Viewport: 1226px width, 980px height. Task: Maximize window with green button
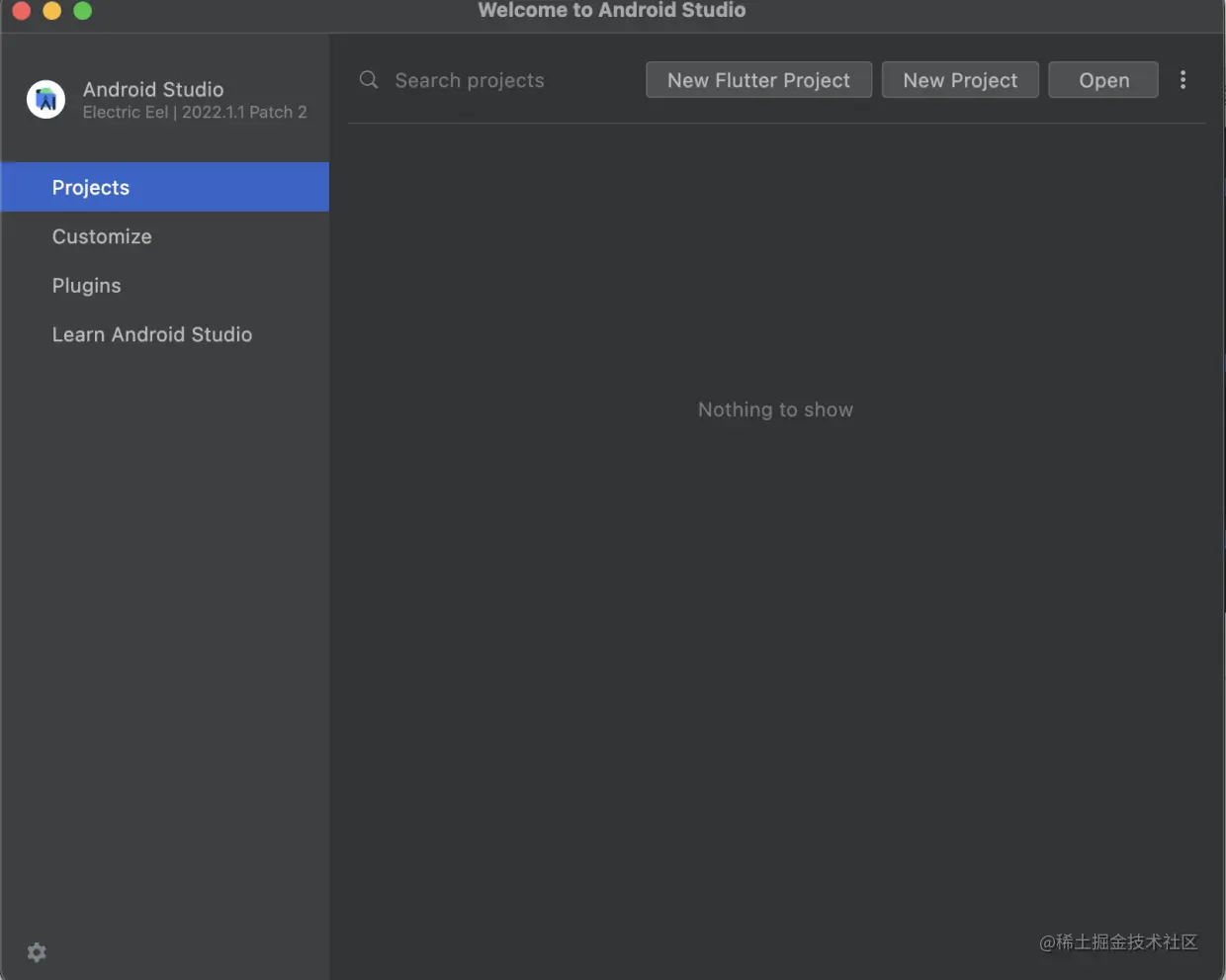[x=83, y=11]
